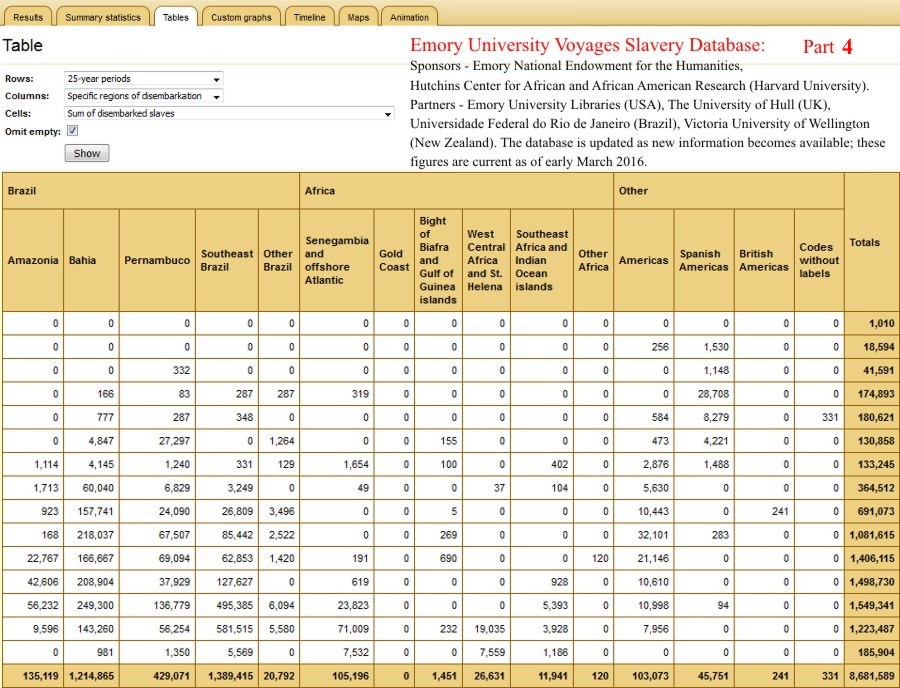Expand the Rows 25-year periods dropdown

(x=143, y=79)
